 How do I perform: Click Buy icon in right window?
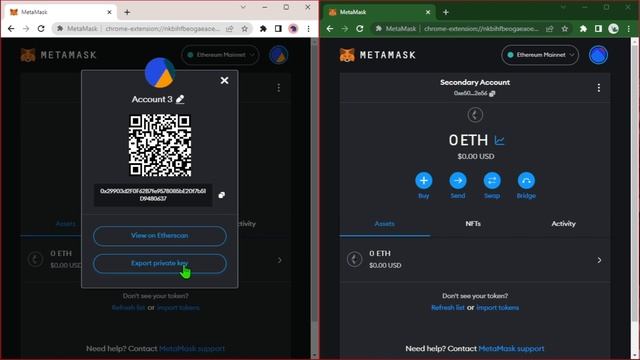(x=424, y=180)
